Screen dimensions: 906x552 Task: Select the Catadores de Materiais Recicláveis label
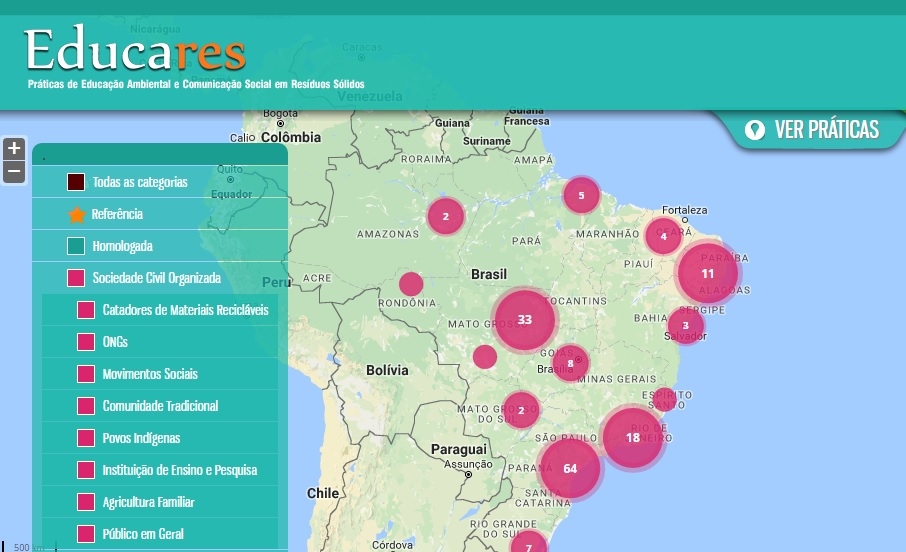[185, 310]
